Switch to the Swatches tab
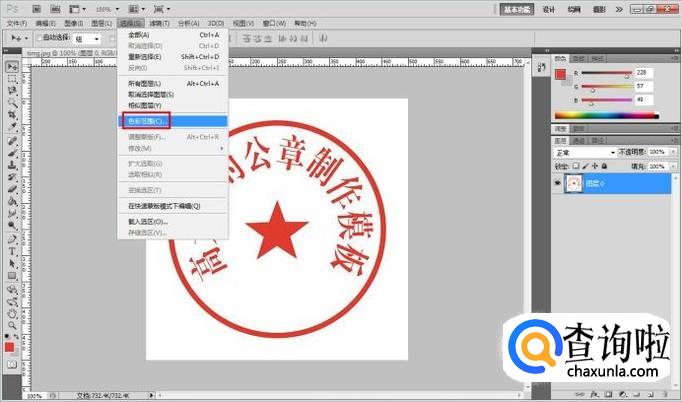Image resolution: width=682 pixels, height=402 pixels. [x=578, y=58]
